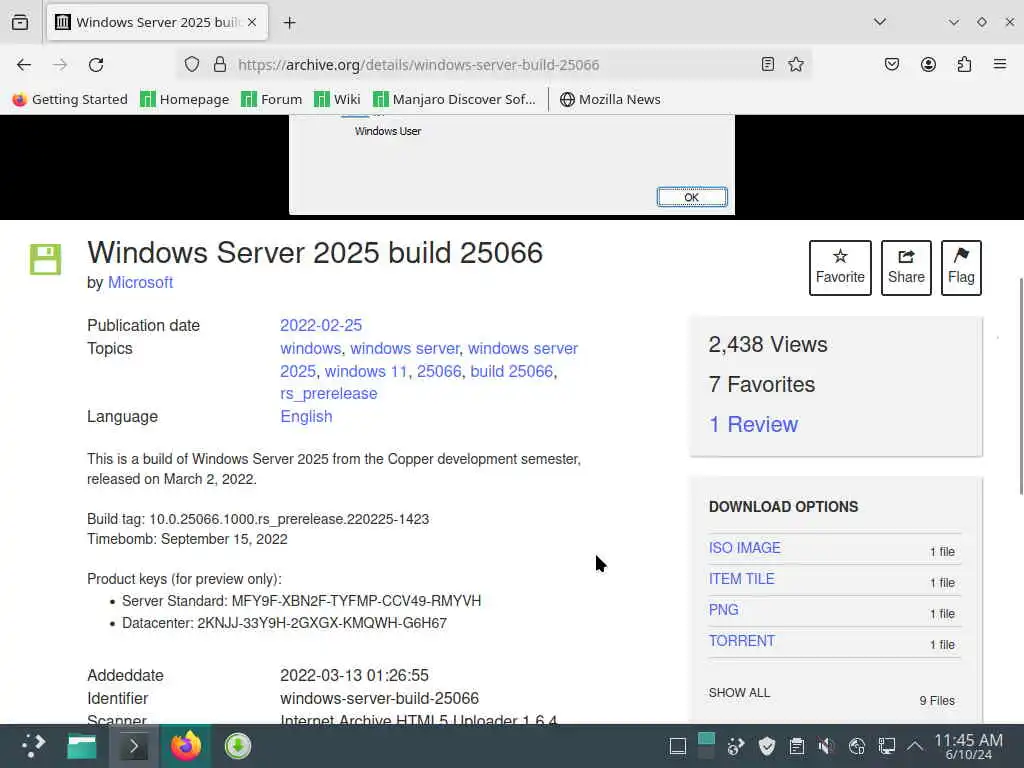Switch to Firefox in the taskbar
Viewport: 1024px width, 768px height.
click(x=186, y=746)
